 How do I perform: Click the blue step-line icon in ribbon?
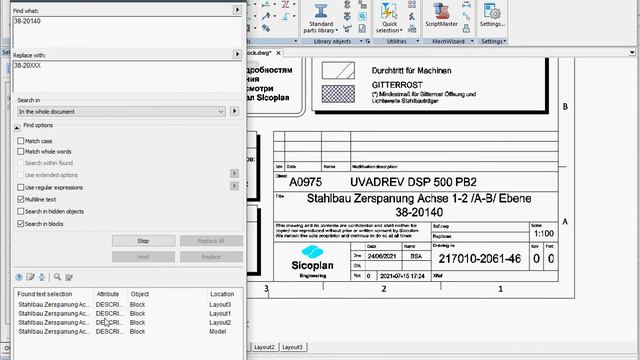click(x=285, y=16)
